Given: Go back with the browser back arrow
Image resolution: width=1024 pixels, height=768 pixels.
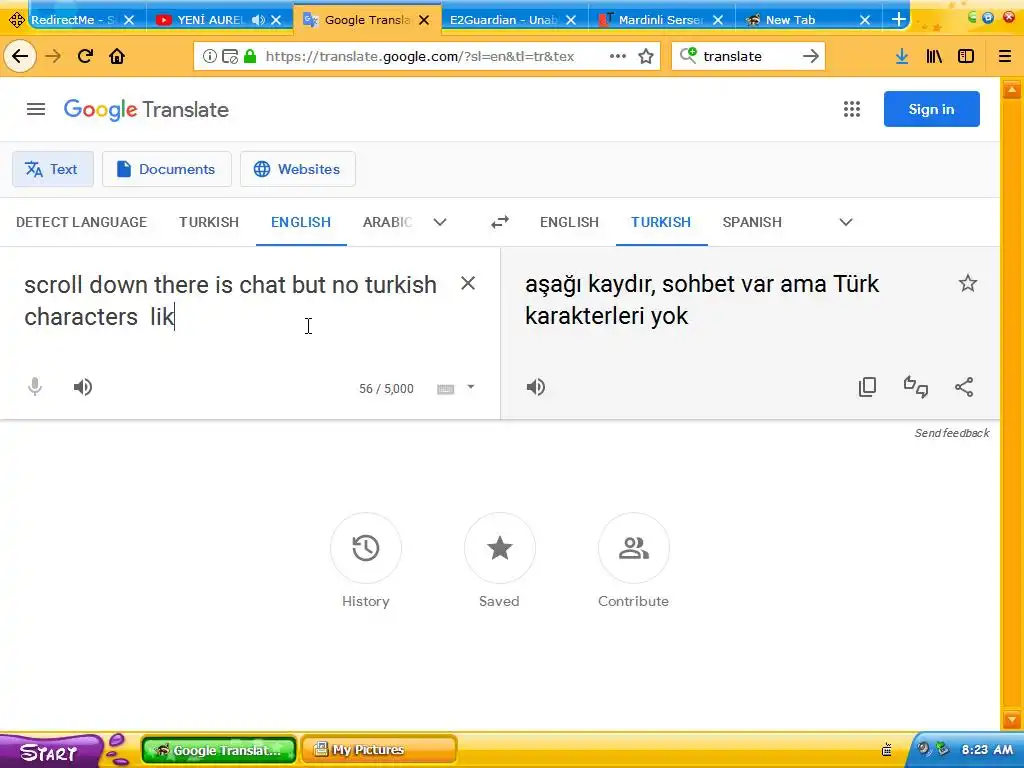Looking at the screenshot, I should tap(20, 57).
